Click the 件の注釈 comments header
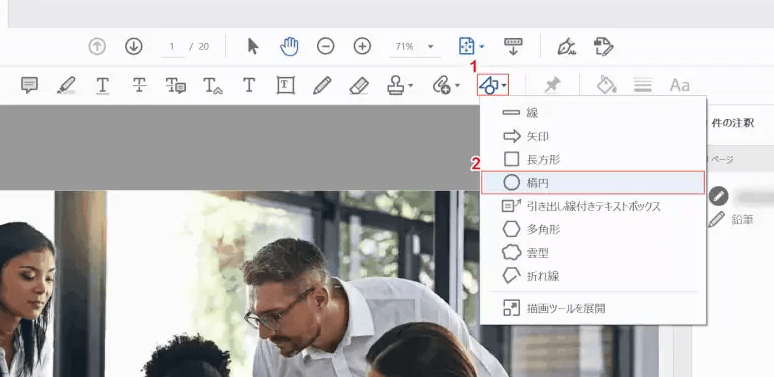This screenshot has height=377, width=774. click(733, 124)
